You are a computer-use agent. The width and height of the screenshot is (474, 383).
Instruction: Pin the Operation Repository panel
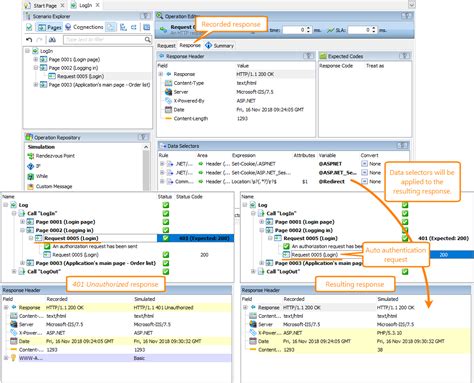pos(143,137)
